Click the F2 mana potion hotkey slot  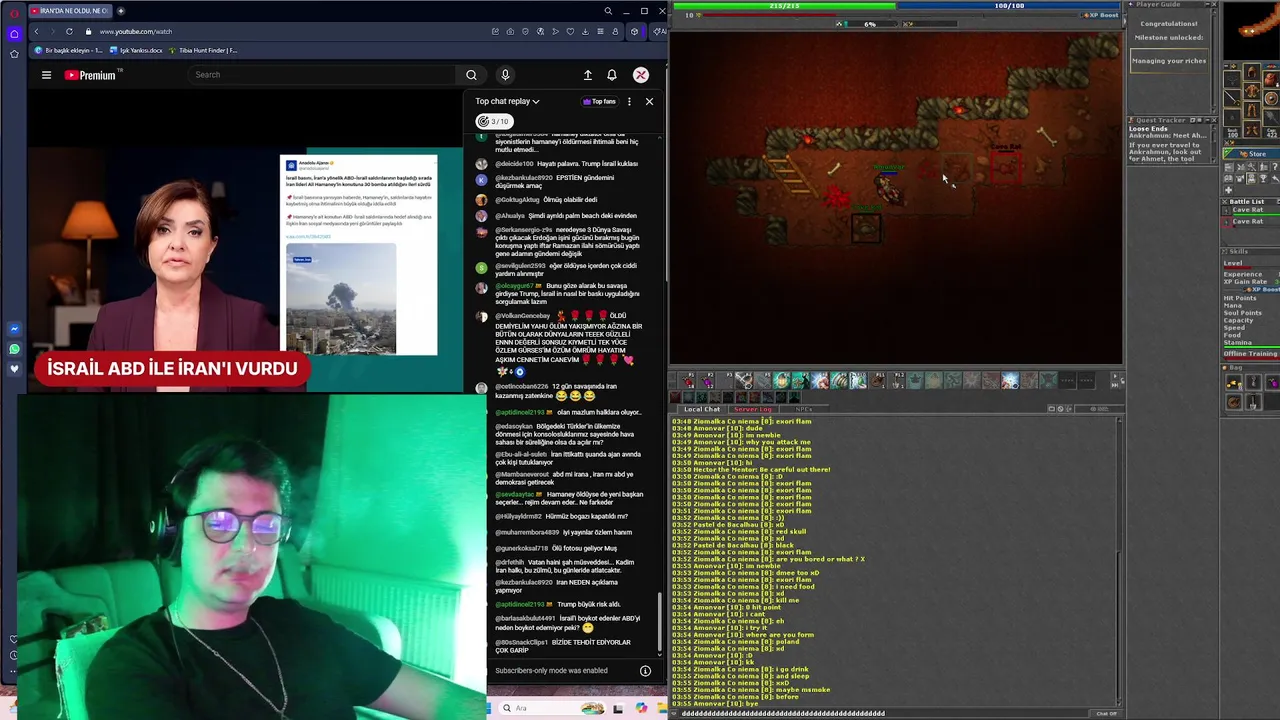coord(708,381)
